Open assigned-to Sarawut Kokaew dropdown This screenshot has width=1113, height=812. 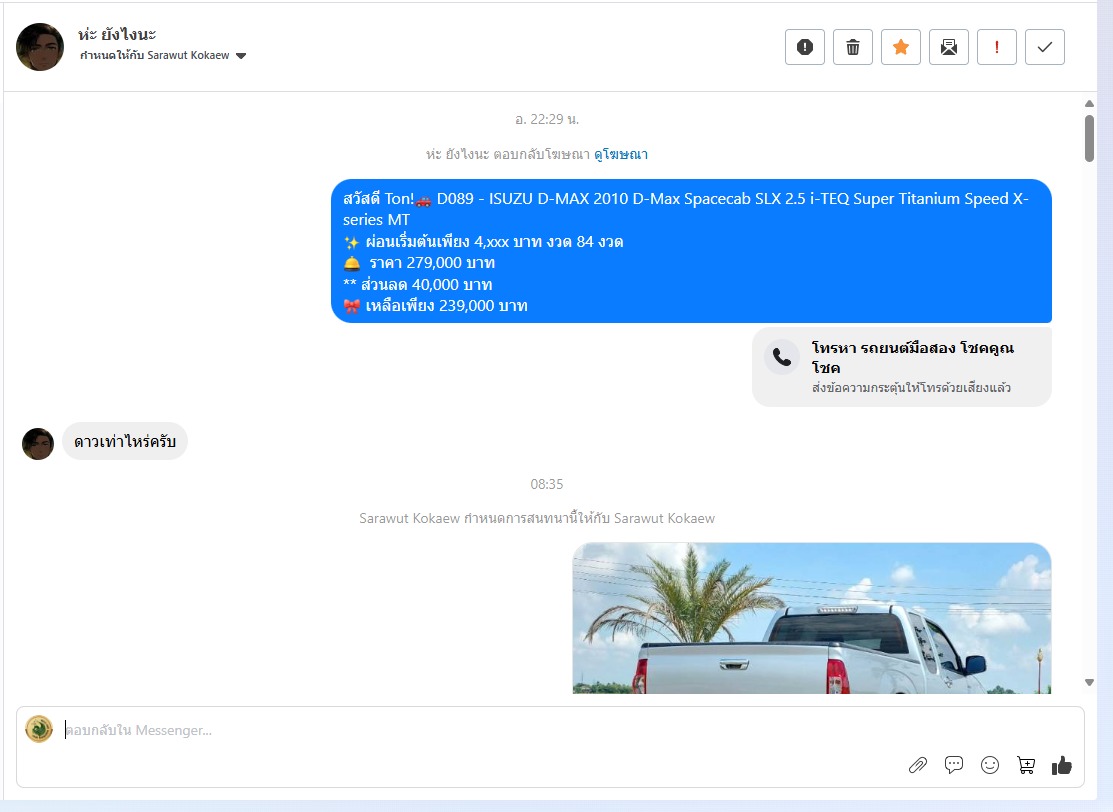click(163, 55)
